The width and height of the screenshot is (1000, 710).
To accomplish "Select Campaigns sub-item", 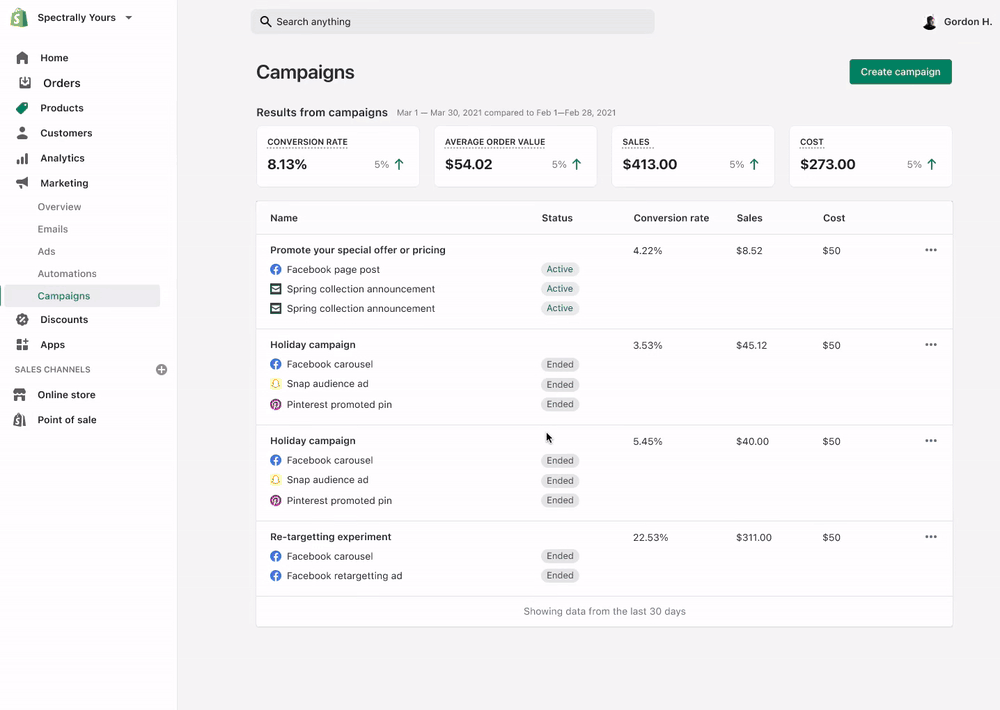I will click(x=81, y=296).
